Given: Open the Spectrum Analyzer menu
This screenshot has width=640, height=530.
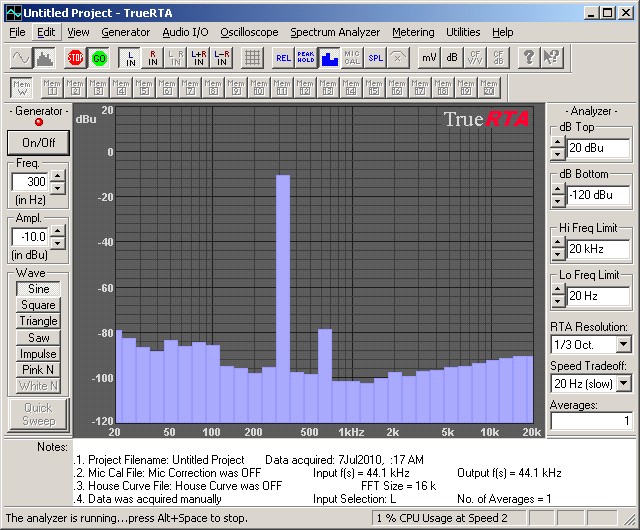Looking at the screenshot, I should point(335,32).
